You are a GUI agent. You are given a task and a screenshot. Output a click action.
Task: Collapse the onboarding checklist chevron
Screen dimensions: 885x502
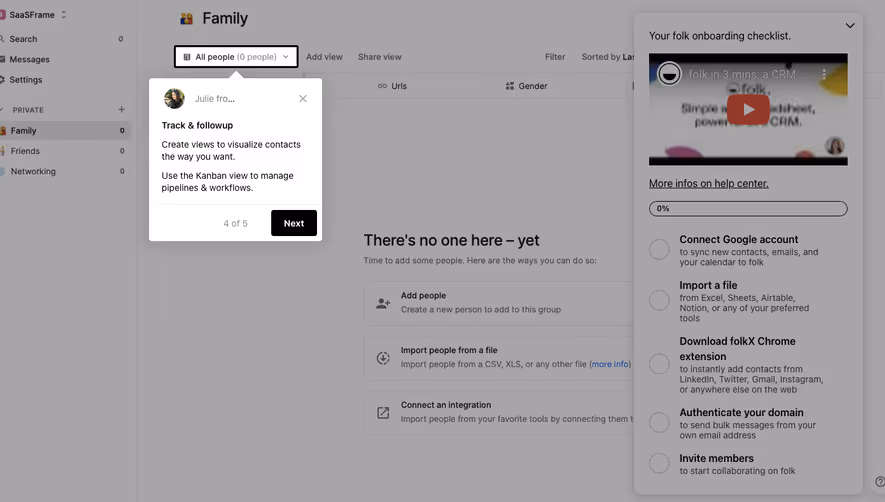(850, 25)
